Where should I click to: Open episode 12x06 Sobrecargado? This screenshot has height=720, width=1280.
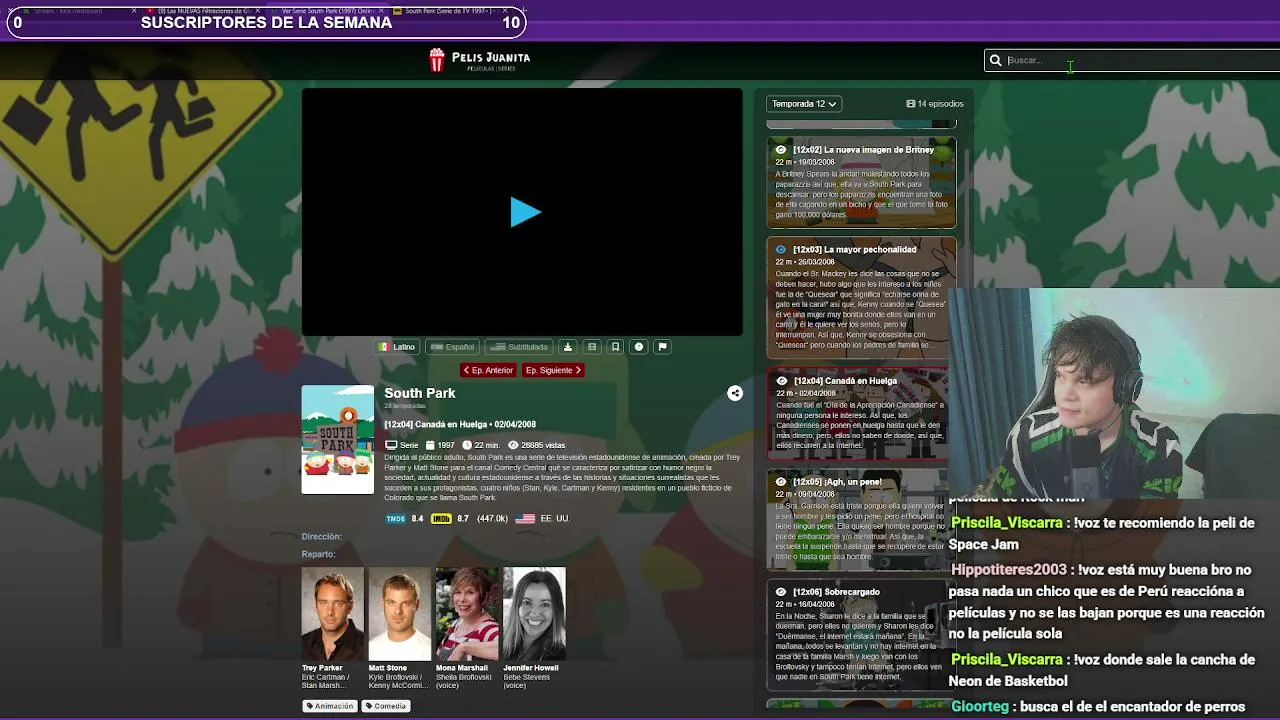[x=861, y=635]
